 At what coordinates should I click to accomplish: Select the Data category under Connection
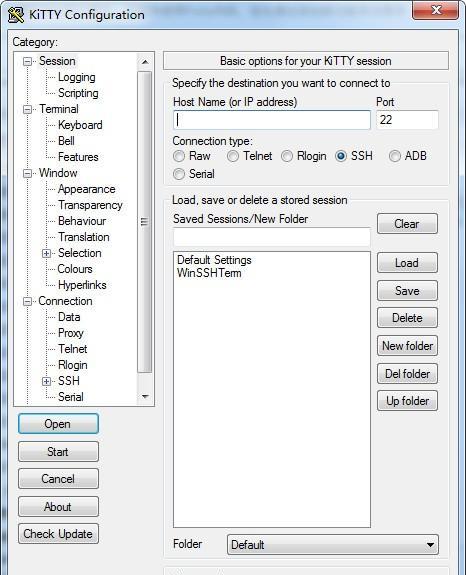point(69,317)
